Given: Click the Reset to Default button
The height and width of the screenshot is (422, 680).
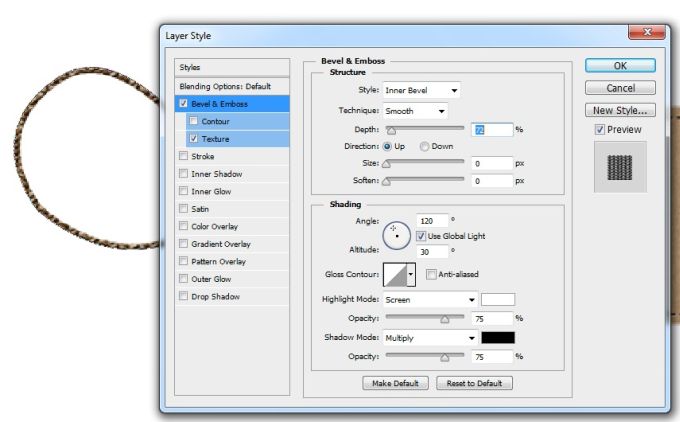Looking at the screenshot, I should pyautogui.click(x=474, y=383).
